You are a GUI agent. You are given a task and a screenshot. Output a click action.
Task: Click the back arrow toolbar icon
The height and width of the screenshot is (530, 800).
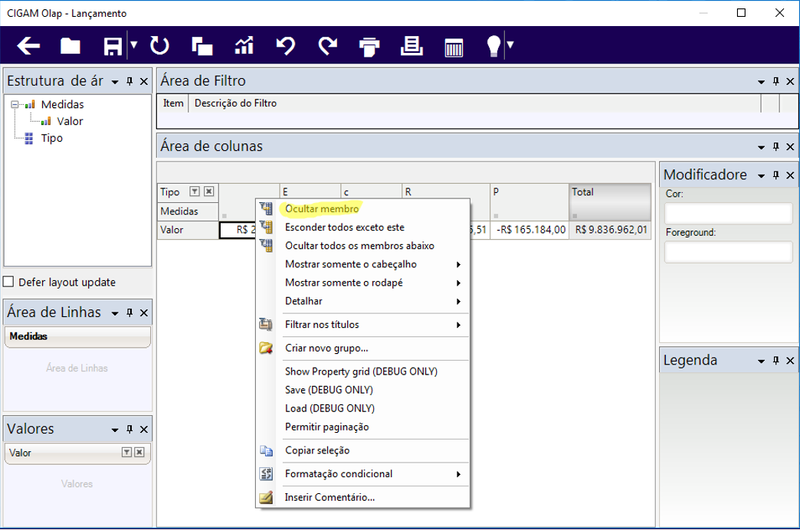[x=29, y=46]
